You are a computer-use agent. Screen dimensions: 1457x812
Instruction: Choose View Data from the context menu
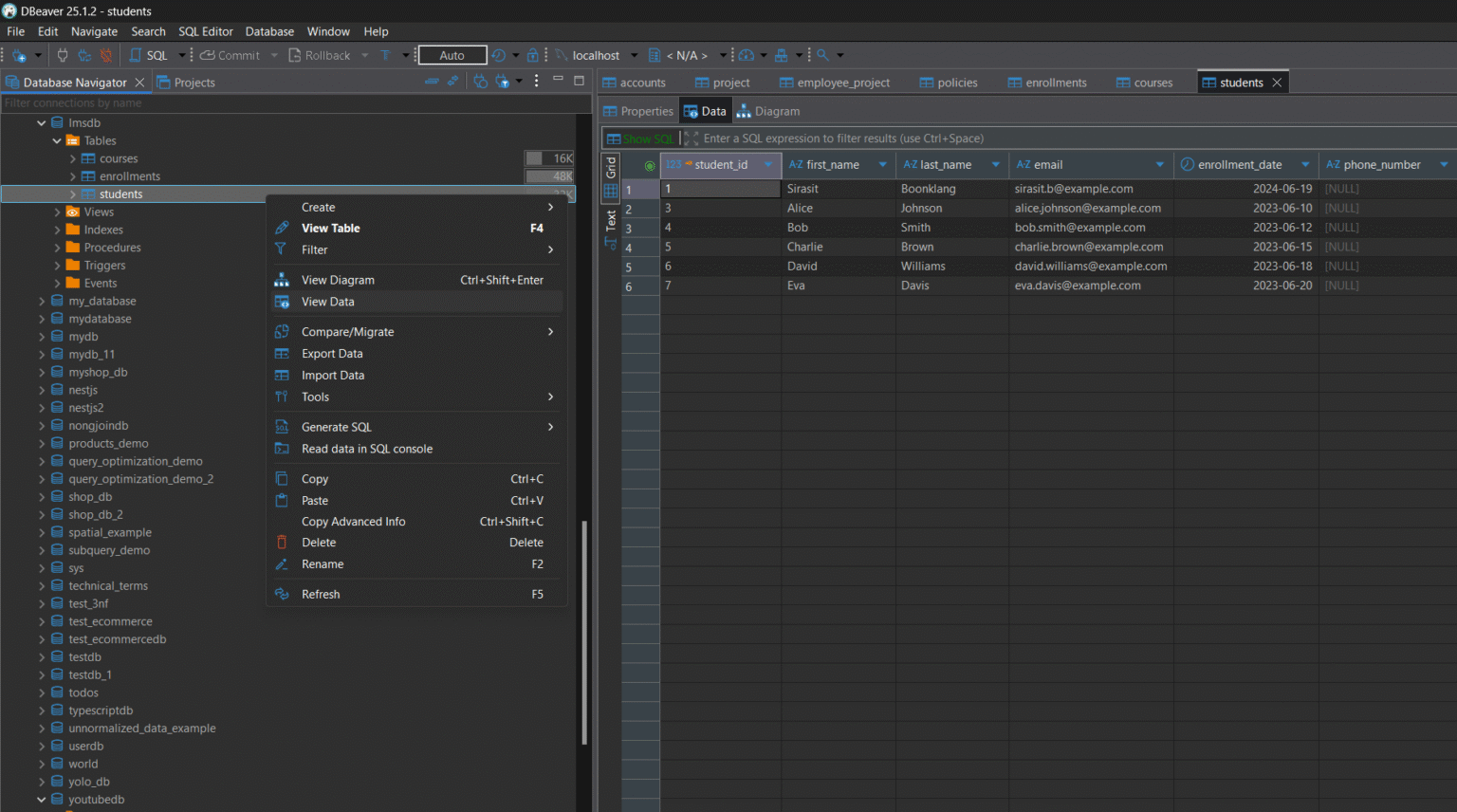click(x=328, y=301)
